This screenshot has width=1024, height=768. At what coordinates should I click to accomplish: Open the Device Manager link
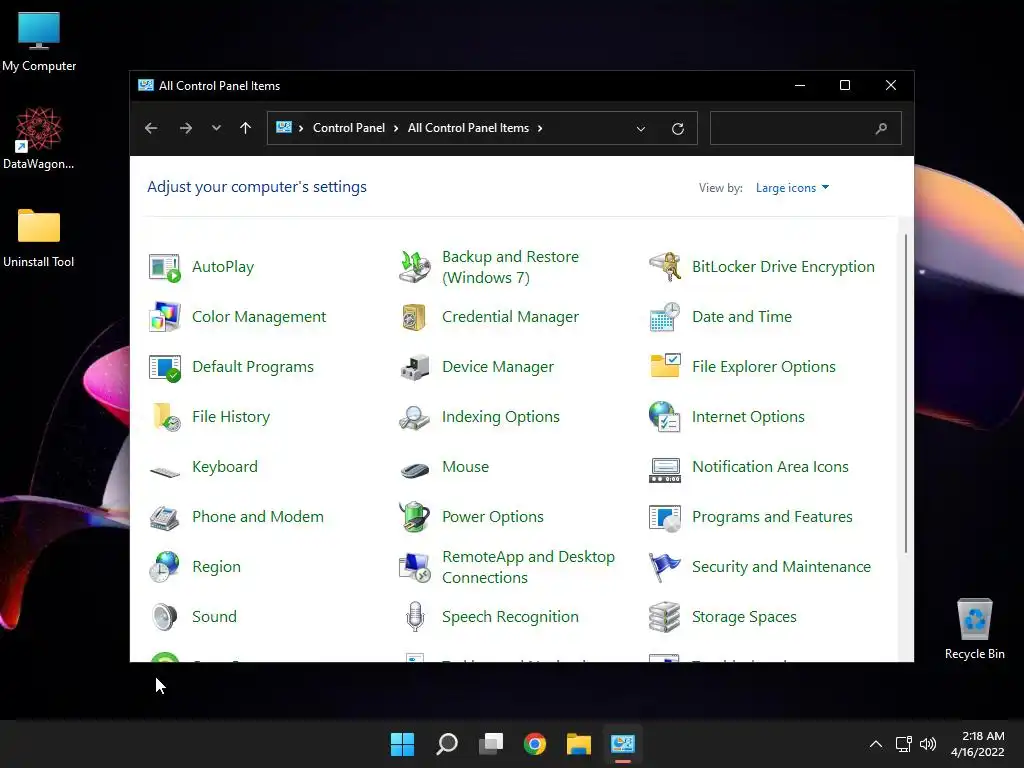(x=498, y=367)
